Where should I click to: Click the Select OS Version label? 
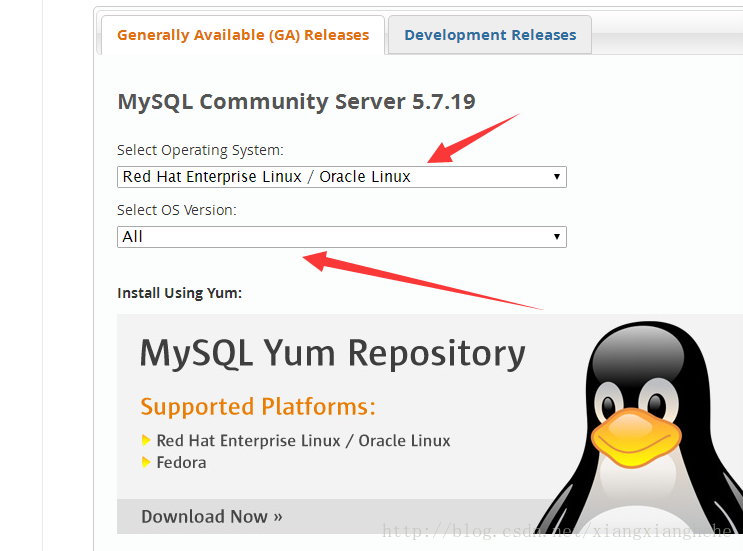point(177,210)
